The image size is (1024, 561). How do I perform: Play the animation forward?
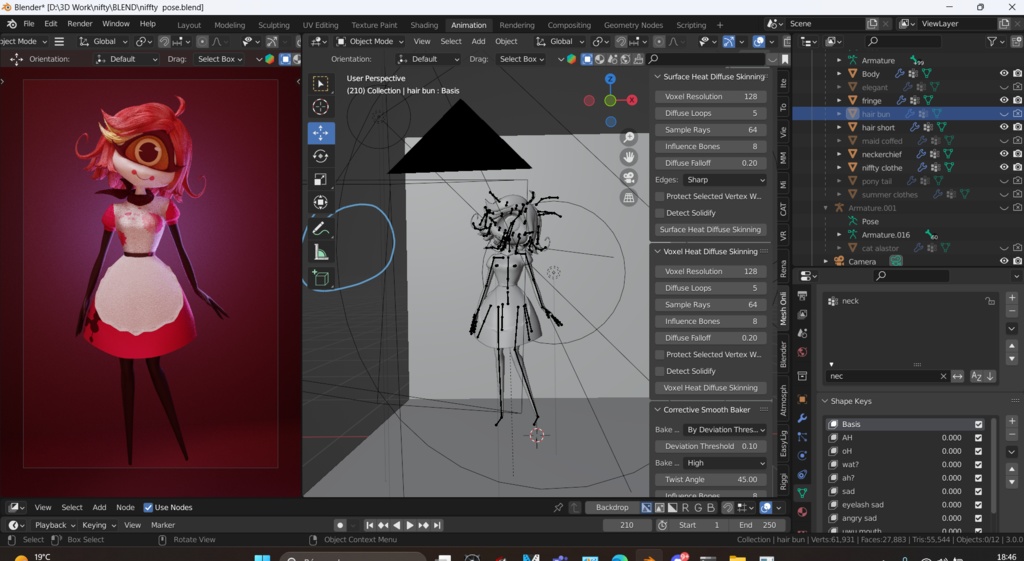pyautogui.click(x=410, y=525)
